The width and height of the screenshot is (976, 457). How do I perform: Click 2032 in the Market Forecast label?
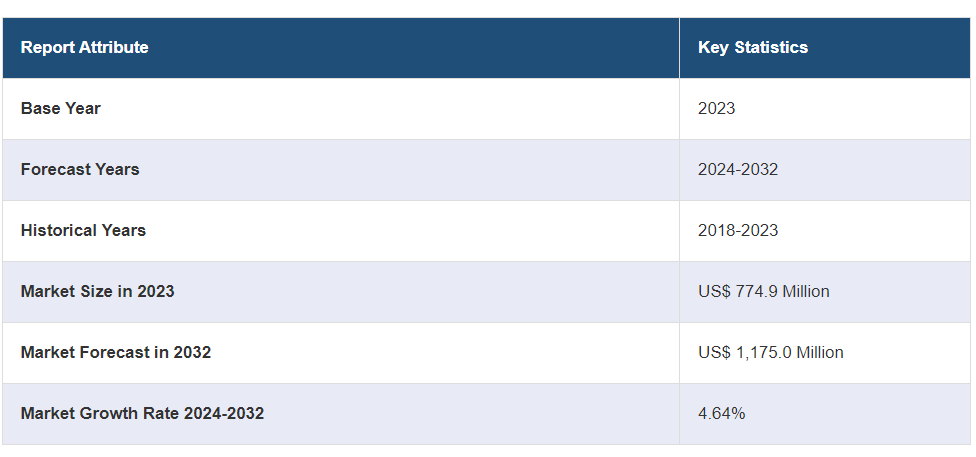[x=192, y=352]
